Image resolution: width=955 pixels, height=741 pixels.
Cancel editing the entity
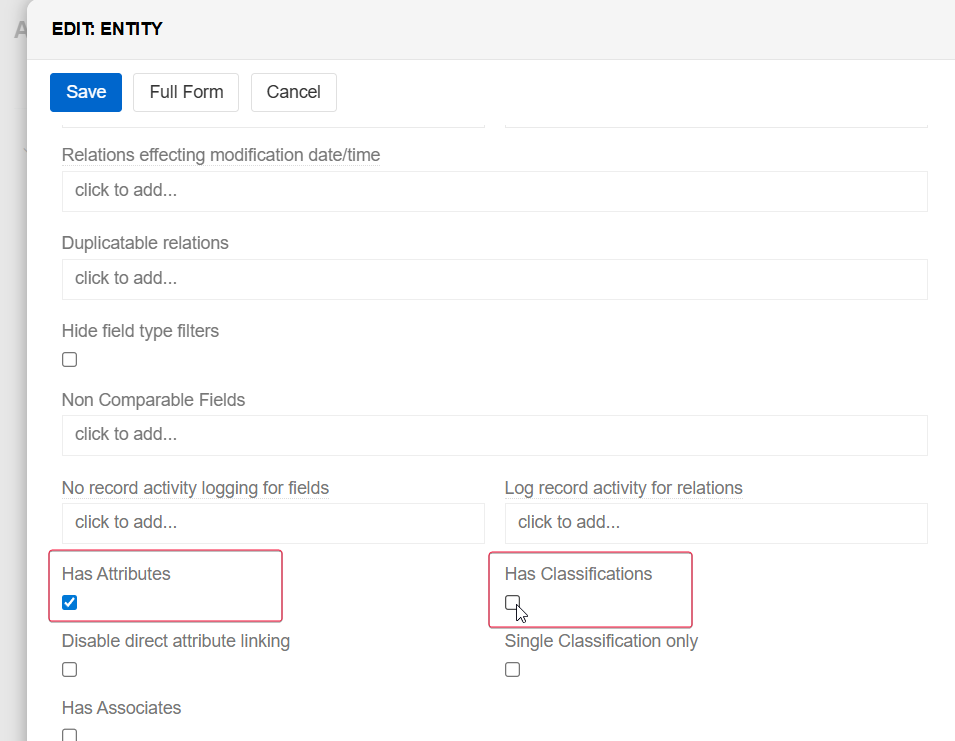[x=293, y=92]
